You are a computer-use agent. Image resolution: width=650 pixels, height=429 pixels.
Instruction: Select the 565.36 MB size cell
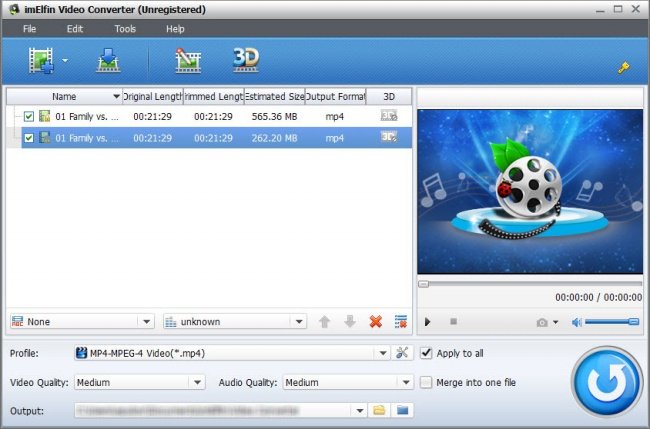(x=274, y=116)
